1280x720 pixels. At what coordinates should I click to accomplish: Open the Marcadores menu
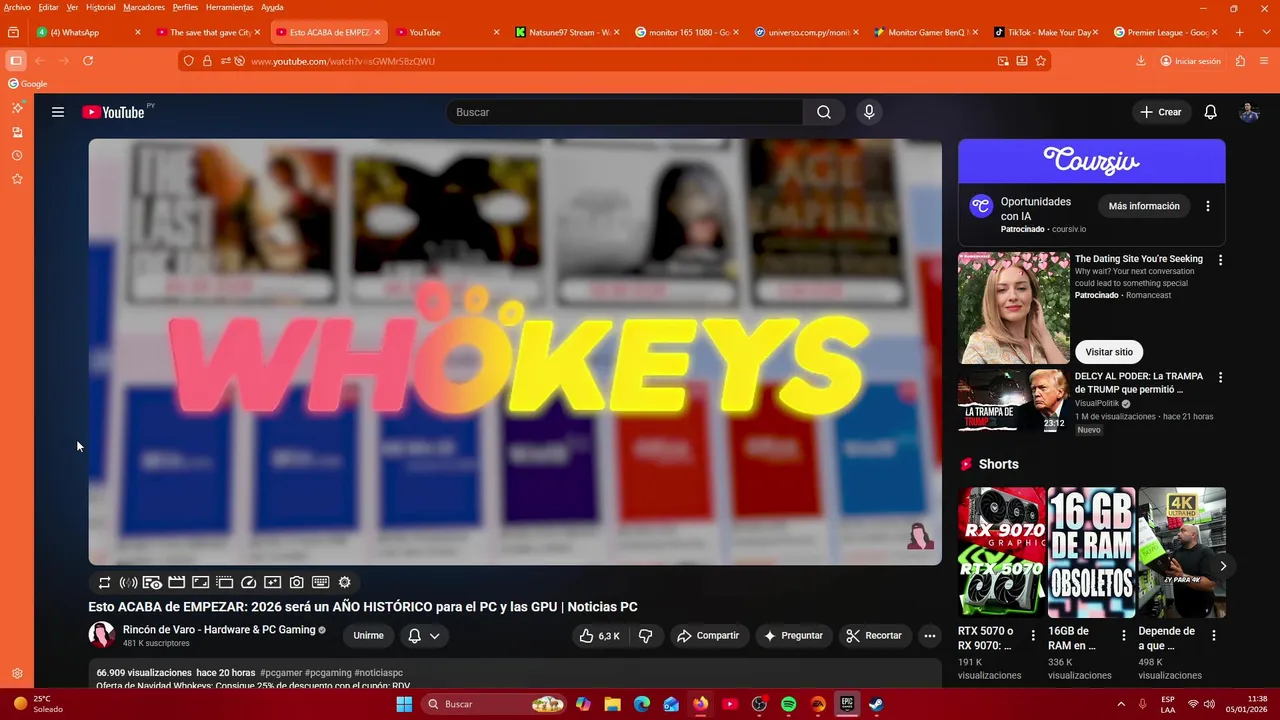144,7
